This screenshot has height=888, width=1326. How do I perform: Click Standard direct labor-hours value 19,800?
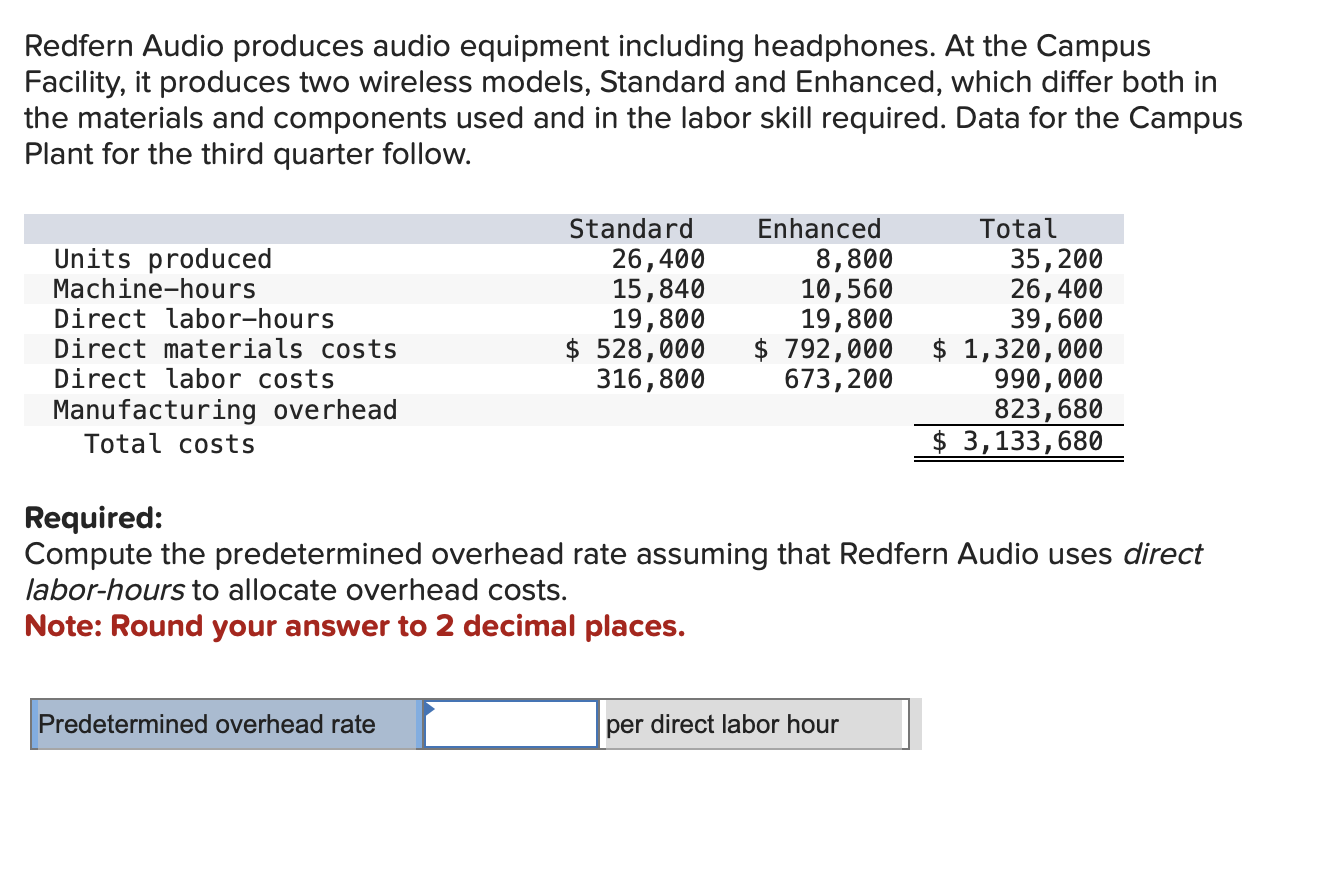point(658,319)
